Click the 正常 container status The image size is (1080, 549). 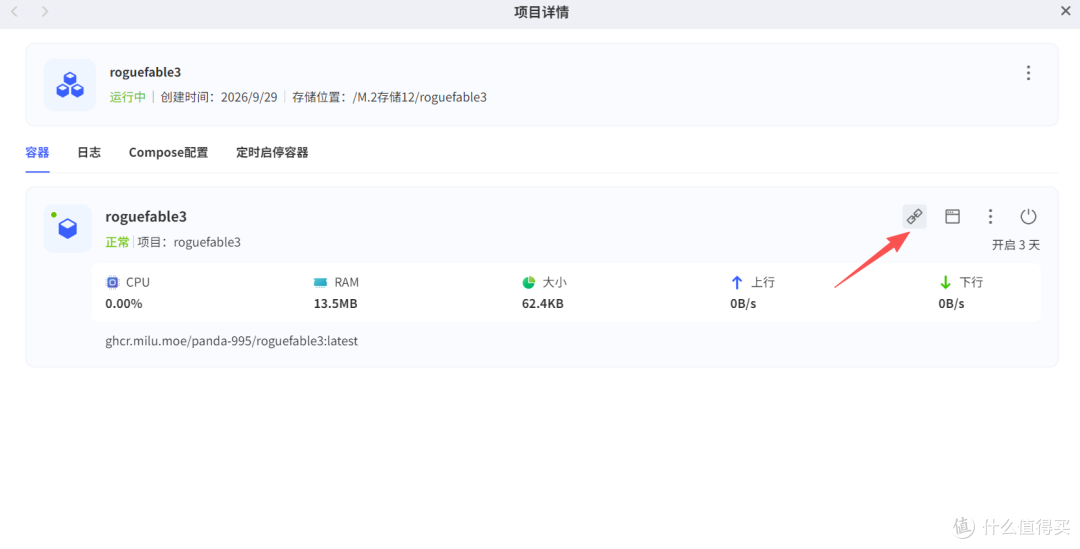(x=117, y=242)
